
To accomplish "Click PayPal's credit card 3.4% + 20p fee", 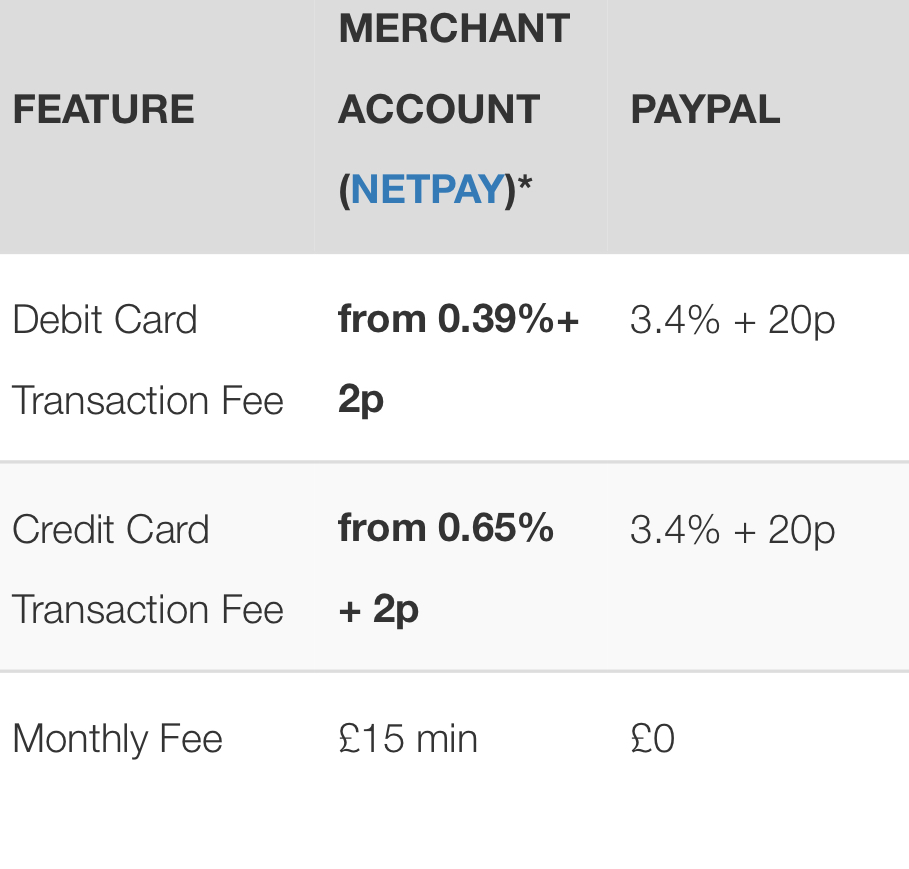I will pyautogui.click(x=733, y=530).
